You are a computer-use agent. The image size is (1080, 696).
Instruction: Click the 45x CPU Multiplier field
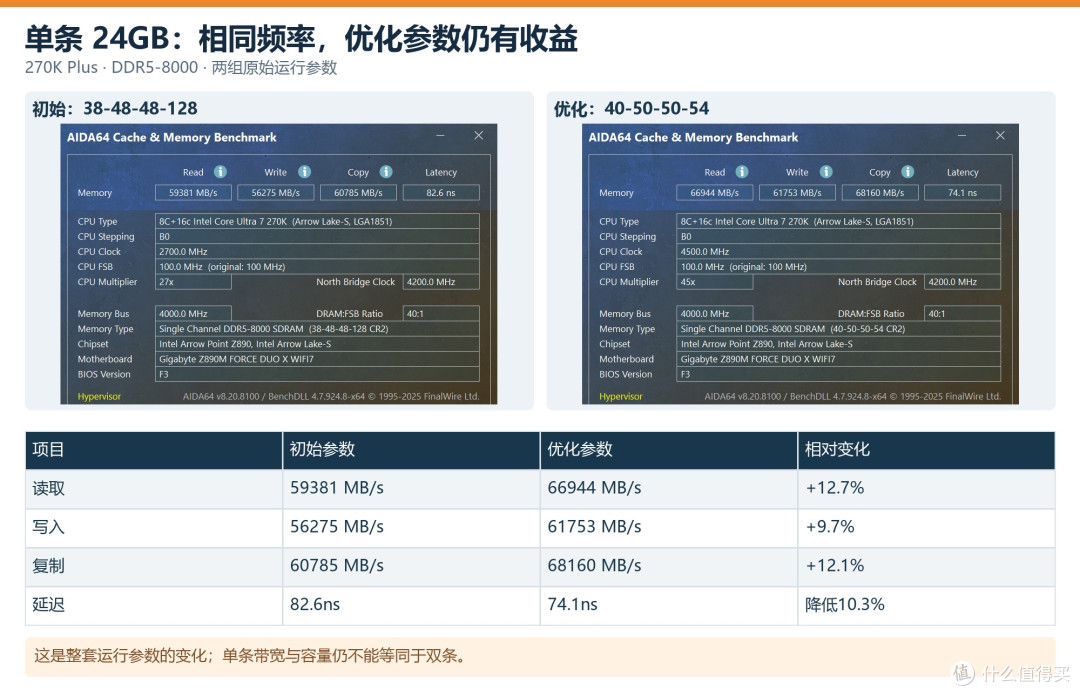pos(714,282)
